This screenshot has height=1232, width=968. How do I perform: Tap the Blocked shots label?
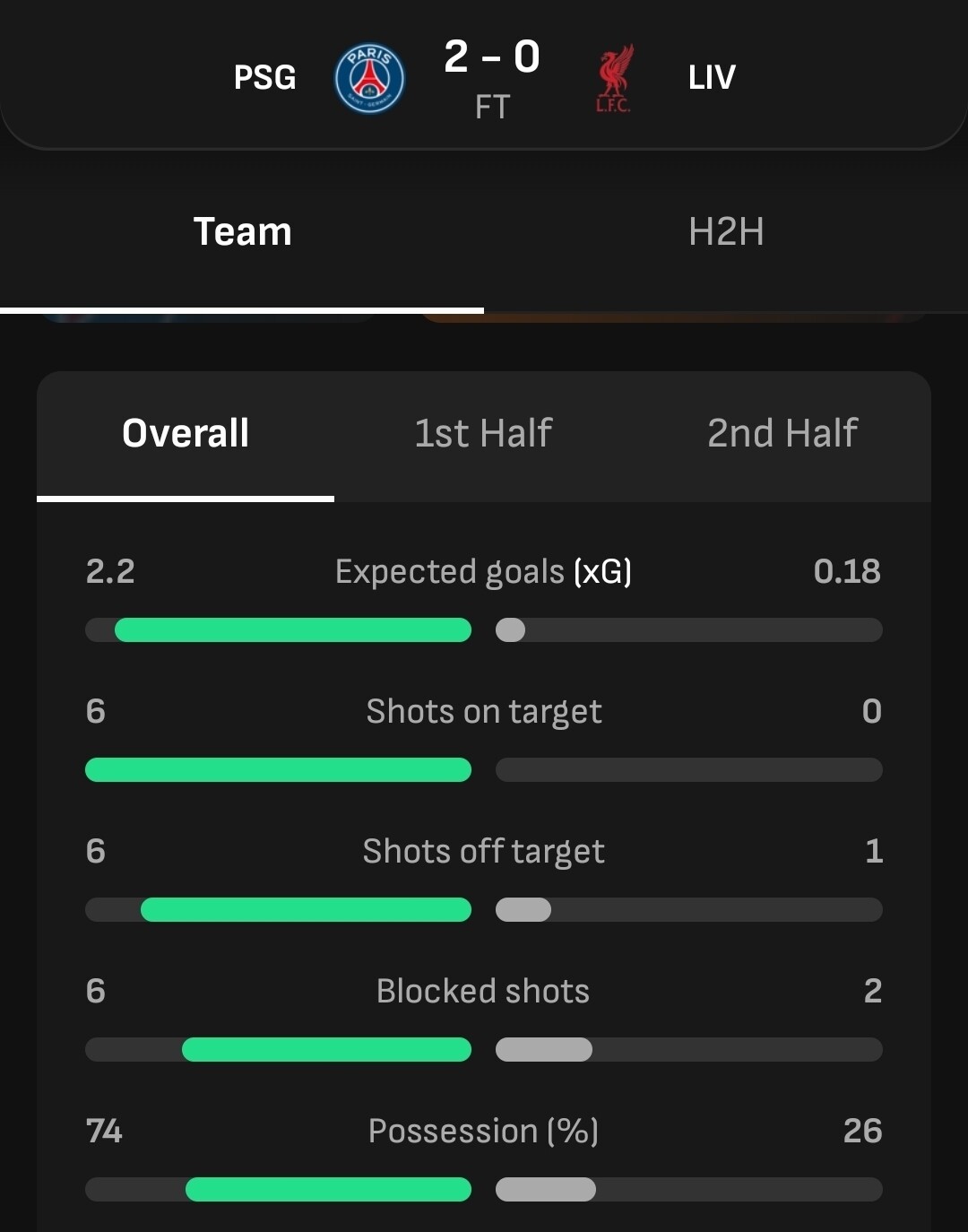tap(483, 992)
